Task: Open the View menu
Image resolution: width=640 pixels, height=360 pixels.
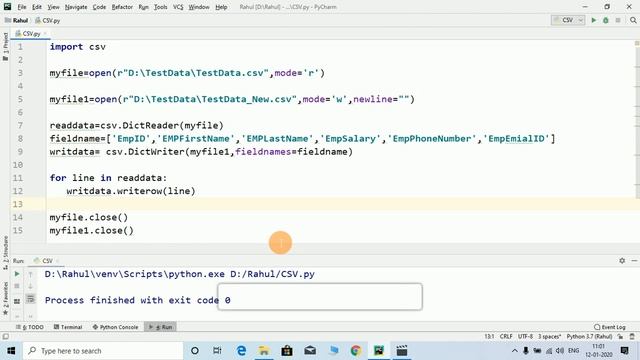Action: pos(53,7)
